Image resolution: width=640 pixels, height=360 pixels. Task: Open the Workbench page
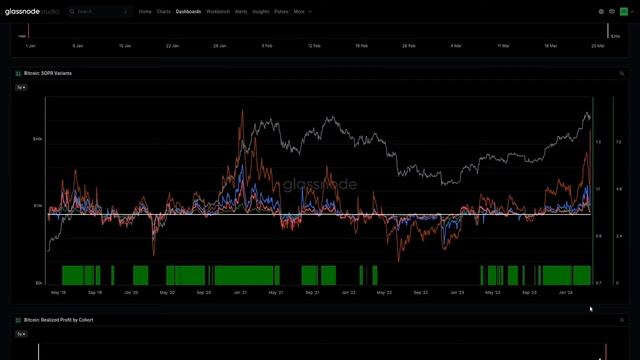(218, 11)
